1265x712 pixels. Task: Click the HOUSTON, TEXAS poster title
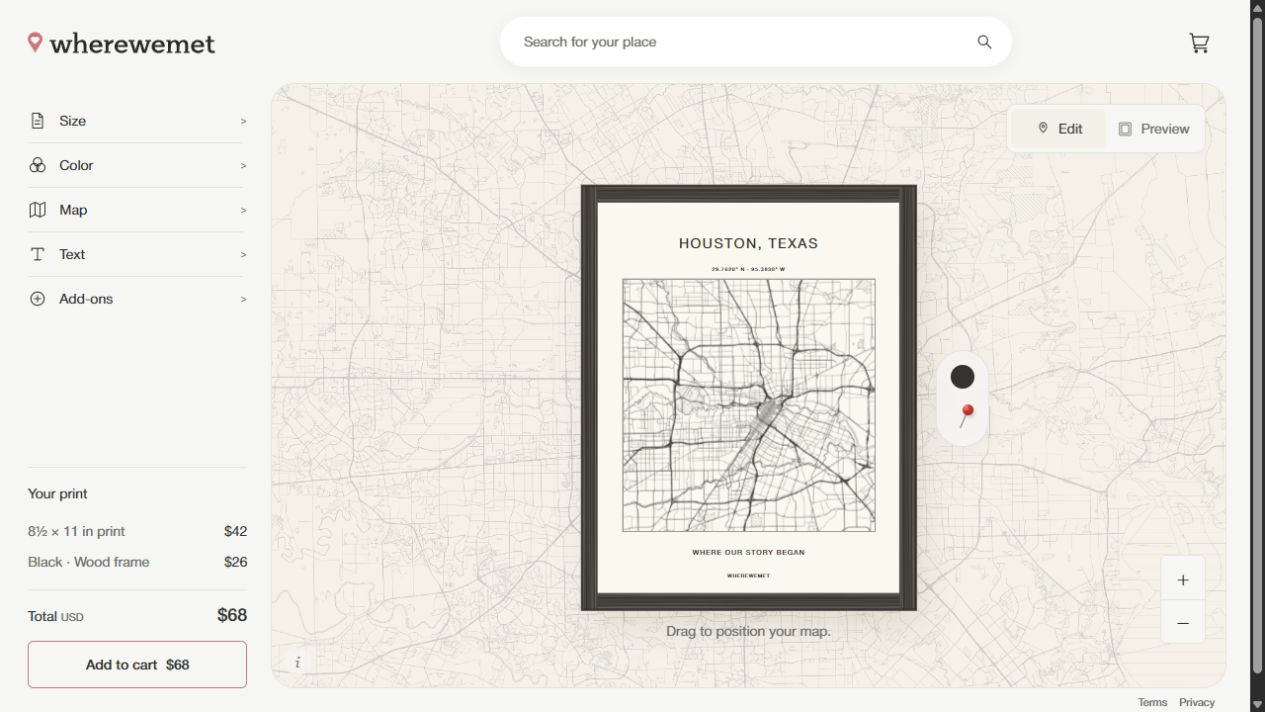coord(748,243)
